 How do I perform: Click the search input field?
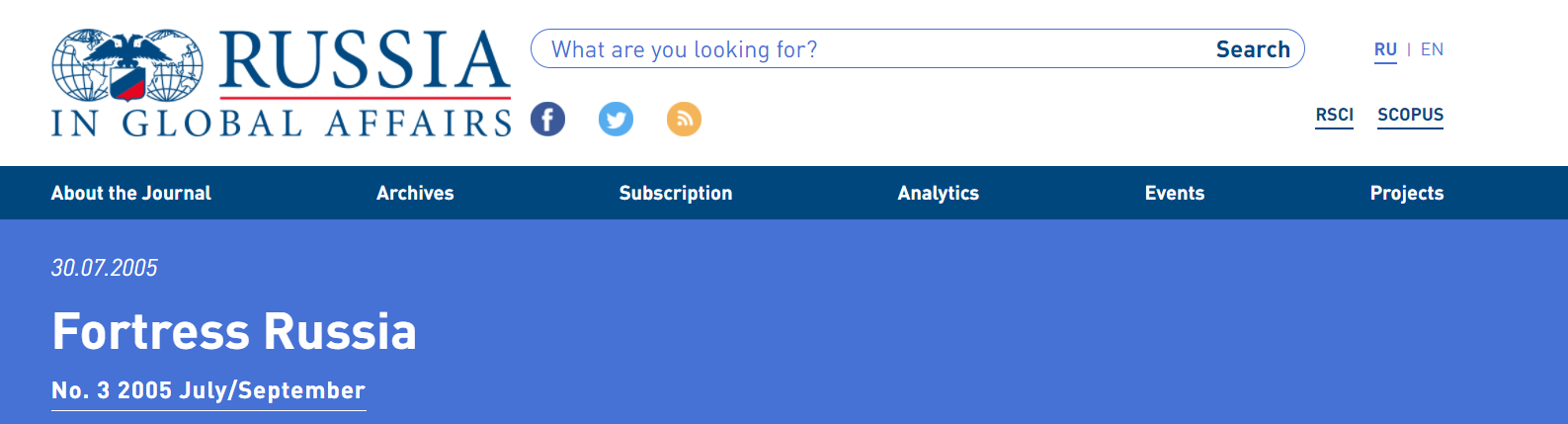(869, 49)
